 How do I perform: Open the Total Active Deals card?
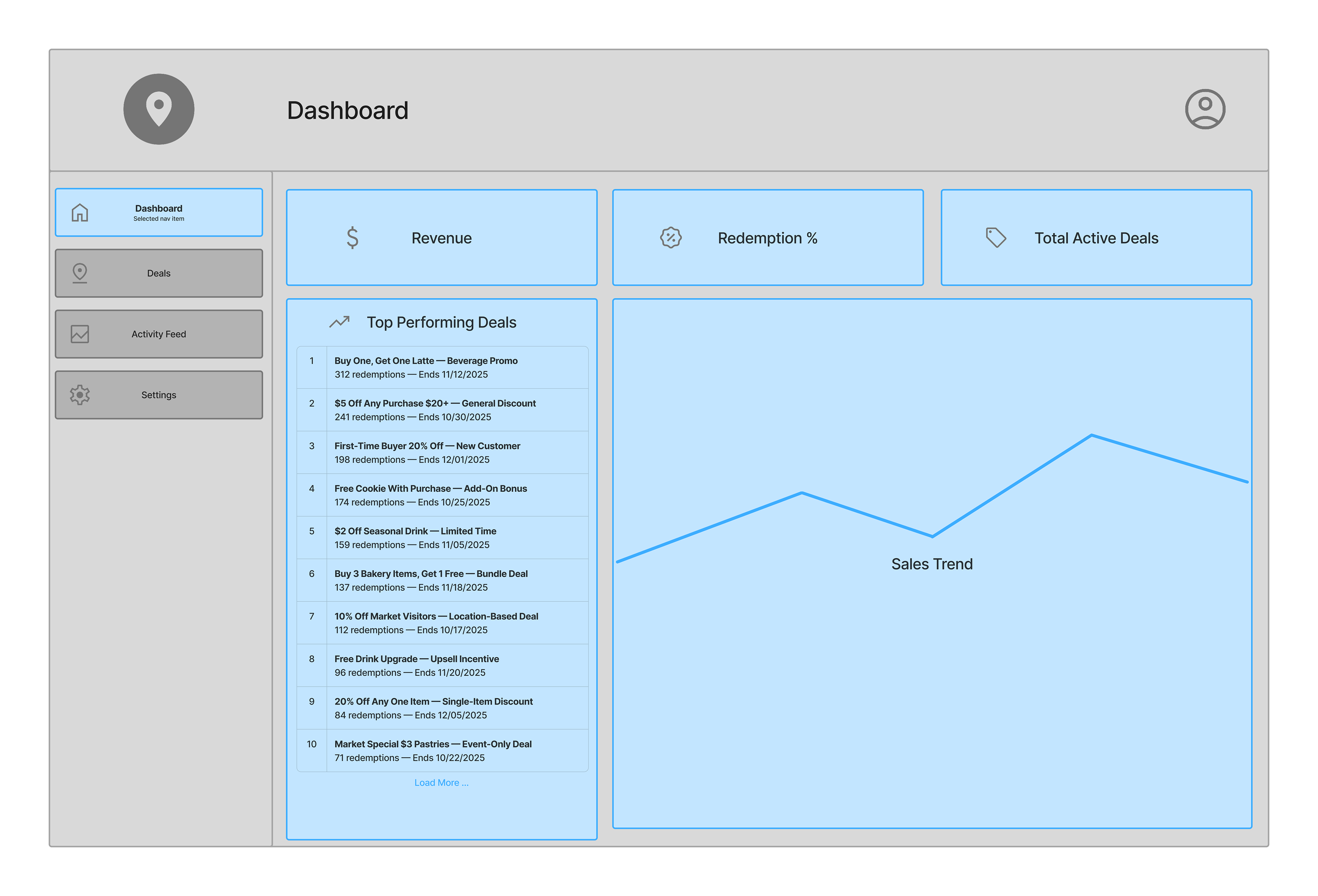click(x=1096, y=238)
